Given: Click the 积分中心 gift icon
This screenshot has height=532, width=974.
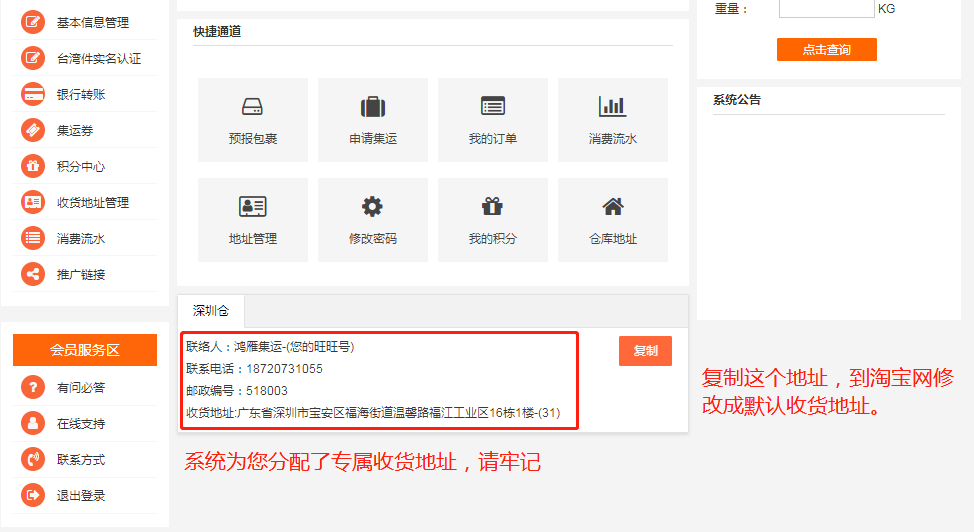Looking at the screenshot, I should pos(33,167).
